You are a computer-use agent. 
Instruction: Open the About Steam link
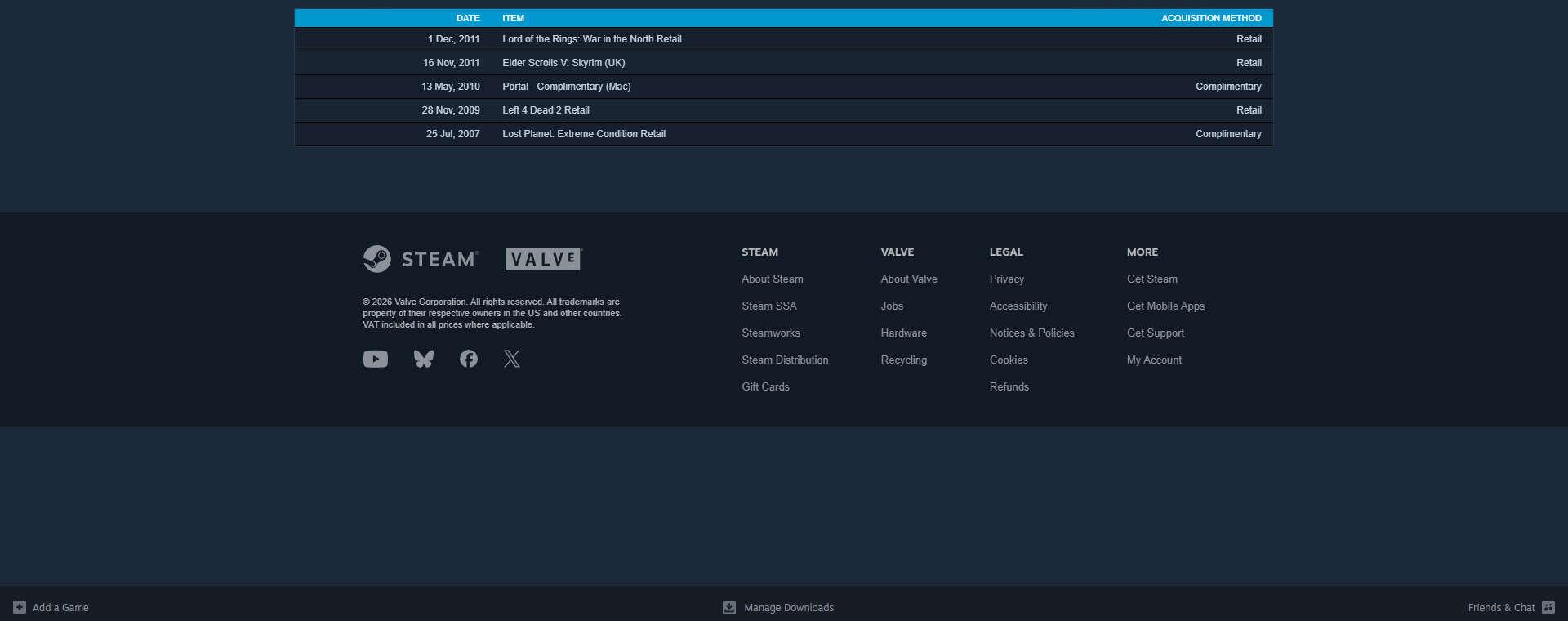[x=773, y=279]
